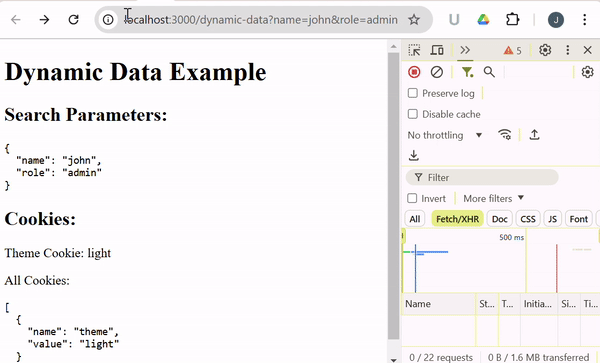Click the address bar URL
600x363 pixels.
coord(260,20)
